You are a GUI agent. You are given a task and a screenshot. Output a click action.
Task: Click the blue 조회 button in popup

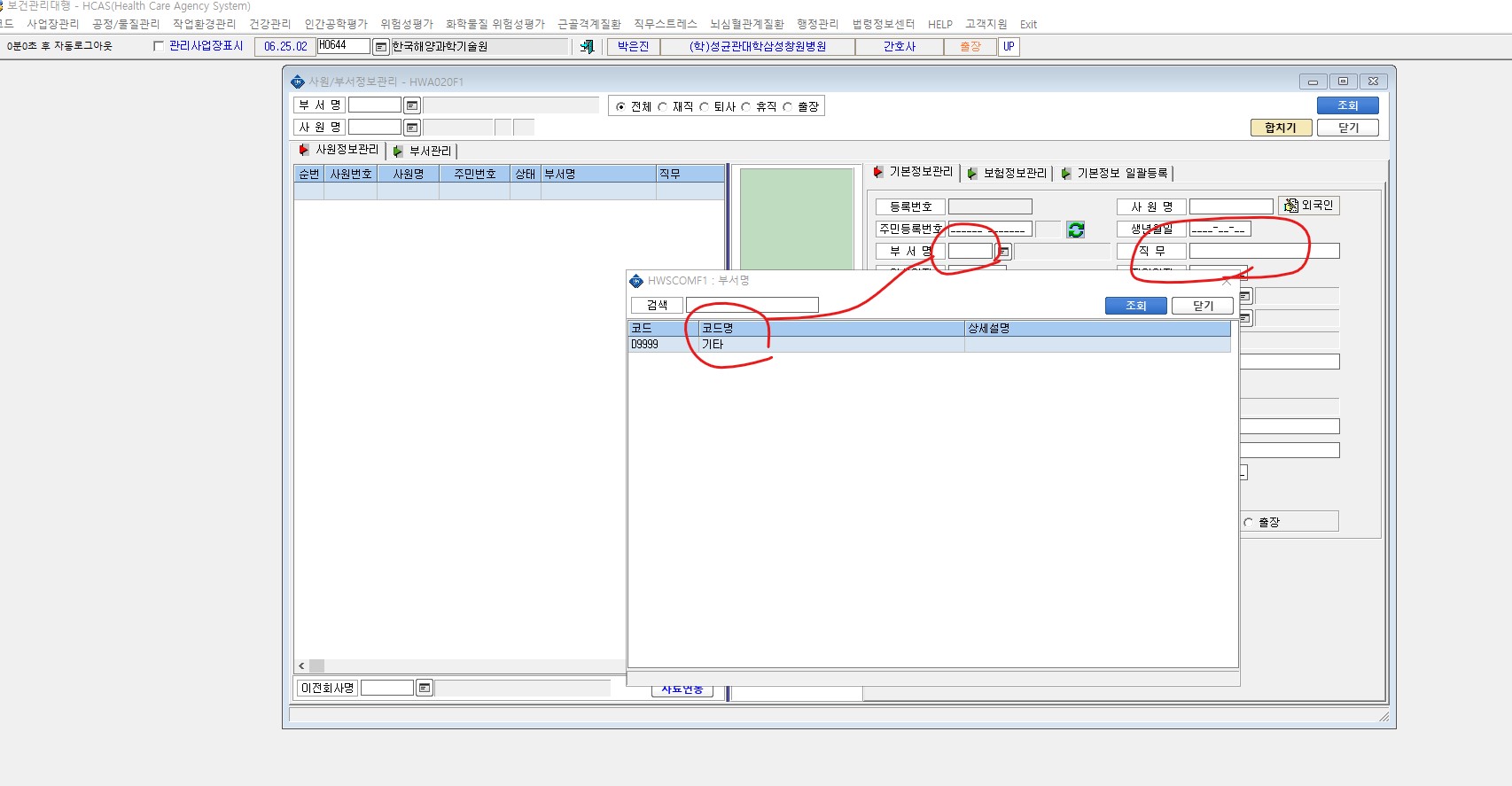pyautogui.click(x=1136, y=306)
